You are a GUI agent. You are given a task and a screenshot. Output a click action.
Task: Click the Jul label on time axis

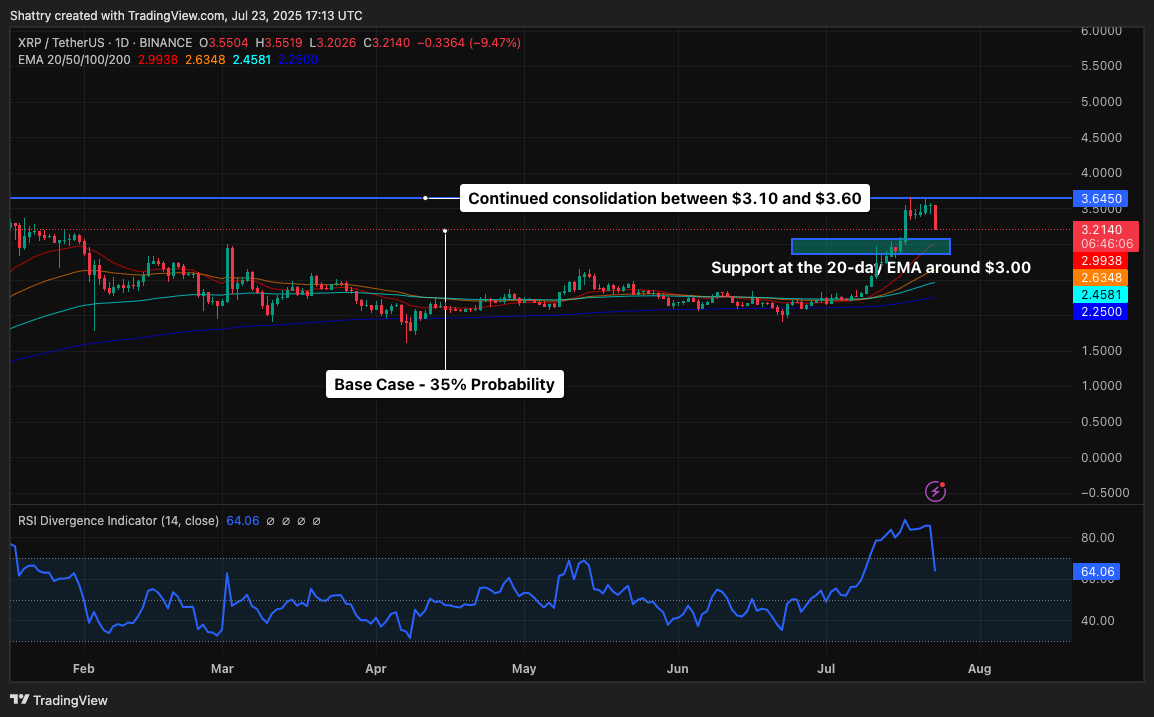(826, 668)
